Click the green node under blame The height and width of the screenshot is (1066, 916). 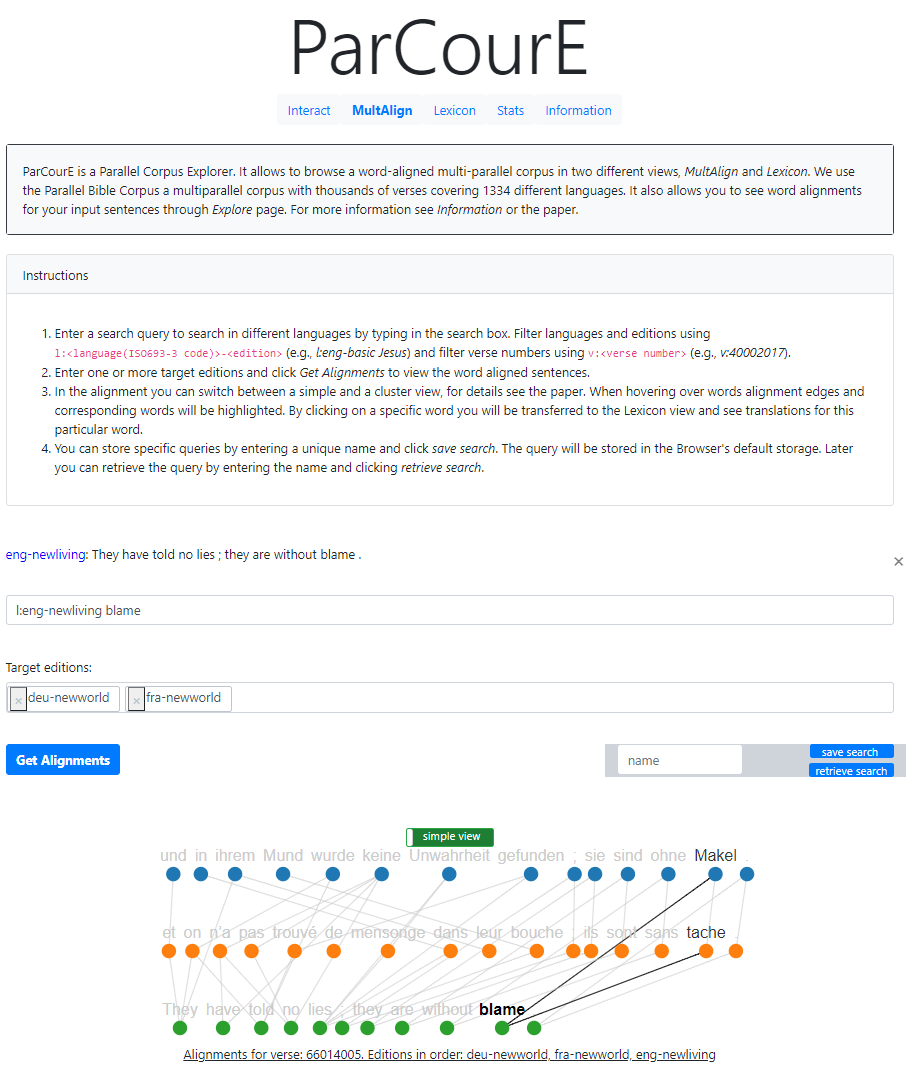502,1028
